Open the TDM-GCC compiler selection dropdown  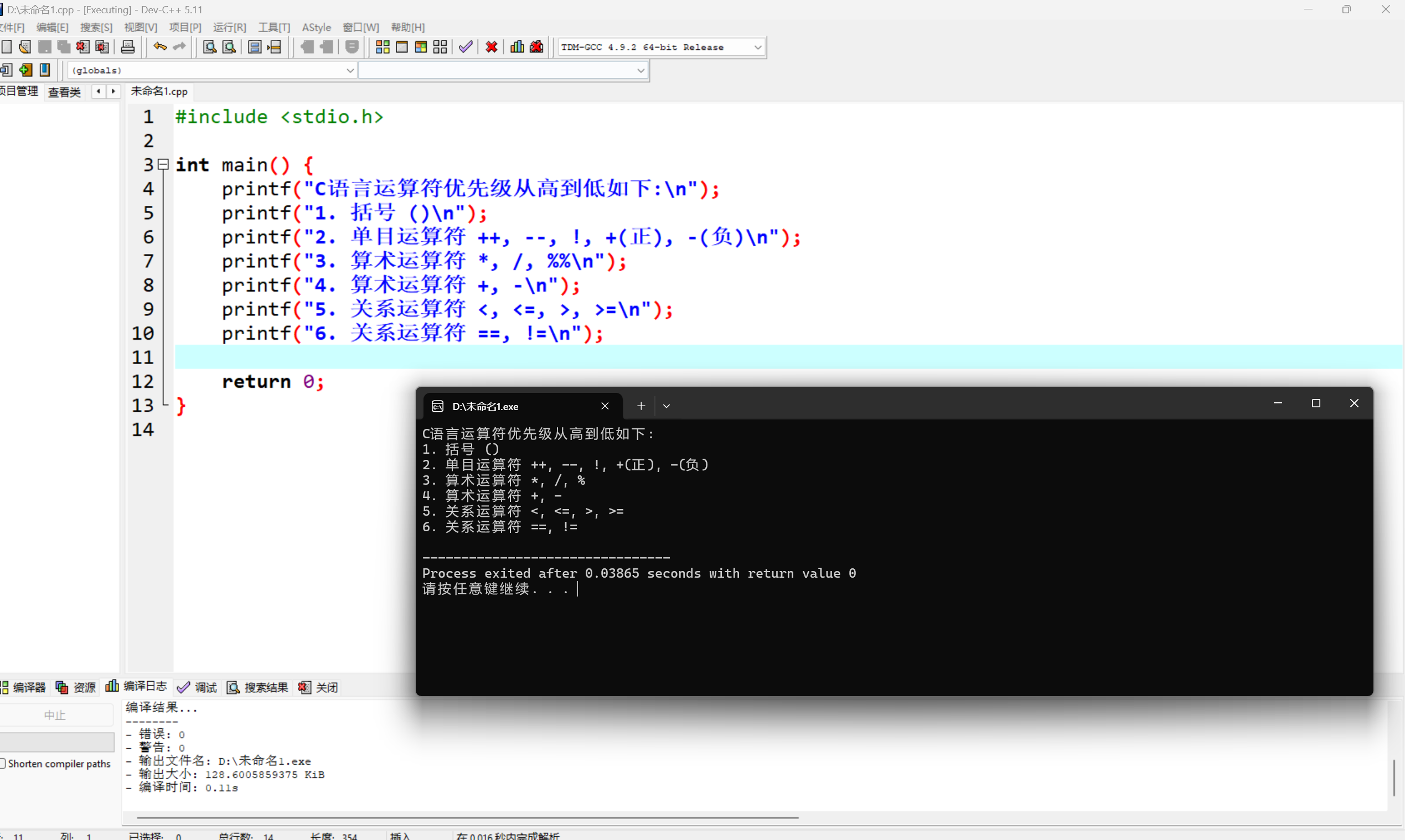tap(758, 48)
